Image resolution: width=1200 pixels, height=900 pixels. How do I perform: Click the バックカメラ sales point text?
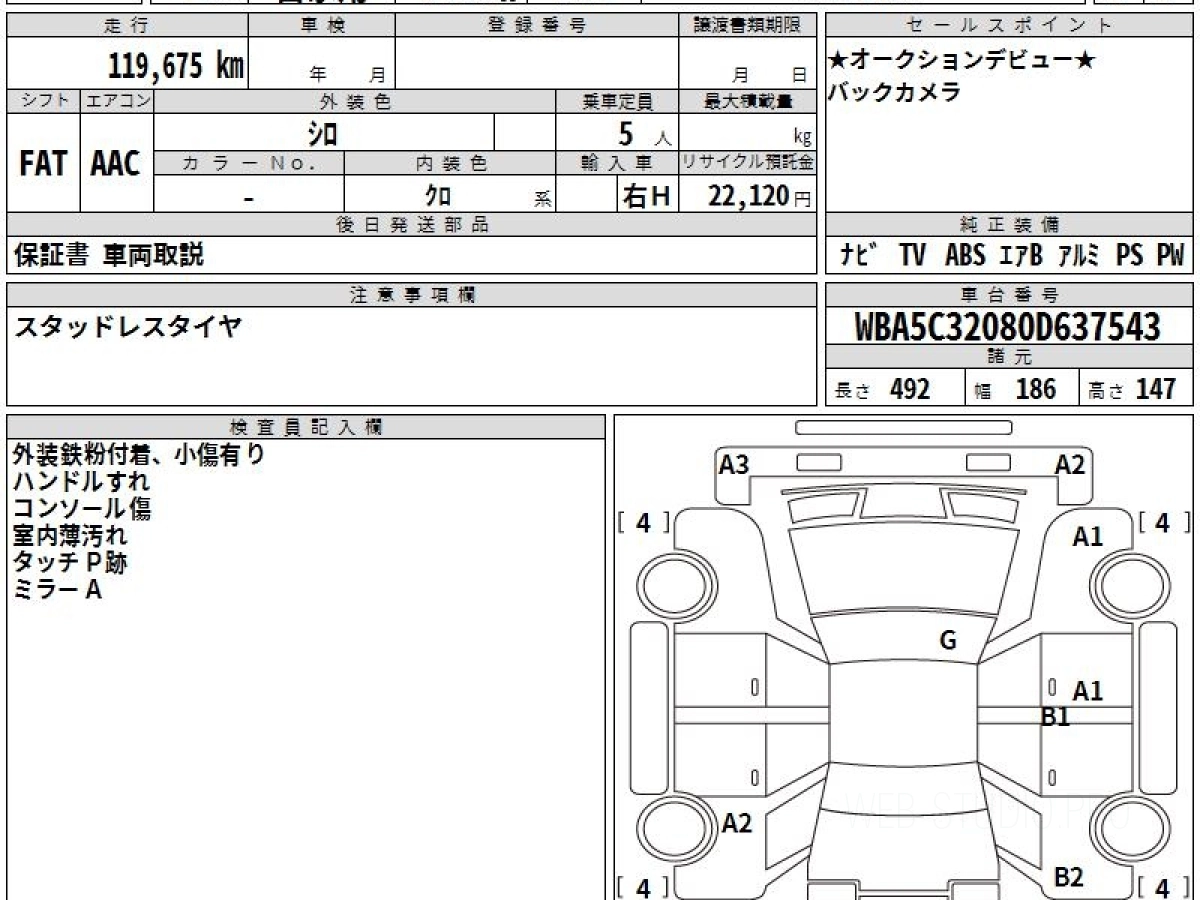tap(895, 92)
